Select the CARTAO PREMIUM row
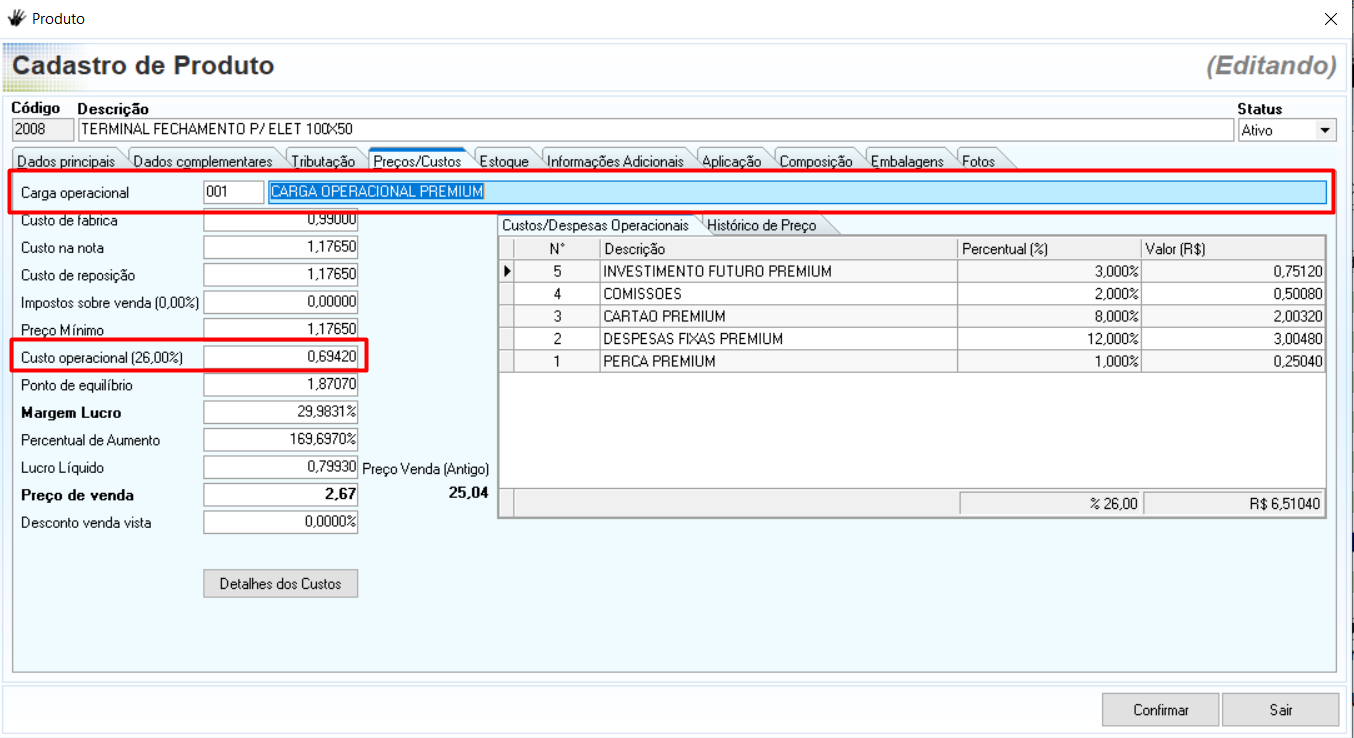 [912, 316]
